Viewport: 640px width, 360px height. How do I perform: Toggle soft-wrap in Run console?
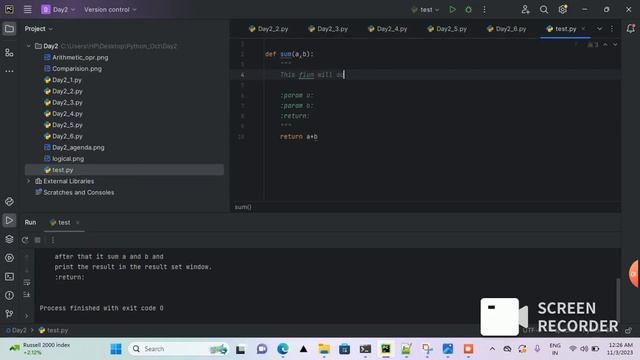point(27,282)
